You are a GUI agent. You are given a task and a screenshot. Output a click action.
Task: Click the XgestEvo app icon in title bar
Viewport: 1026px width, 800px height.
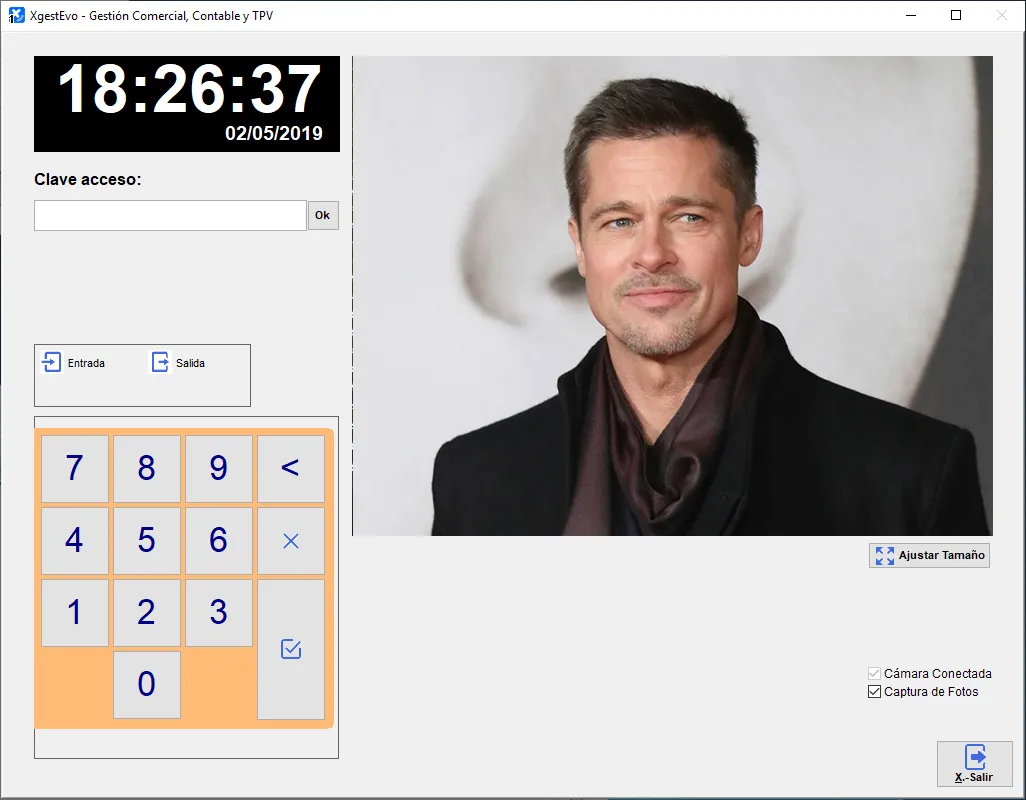point(17,16)
